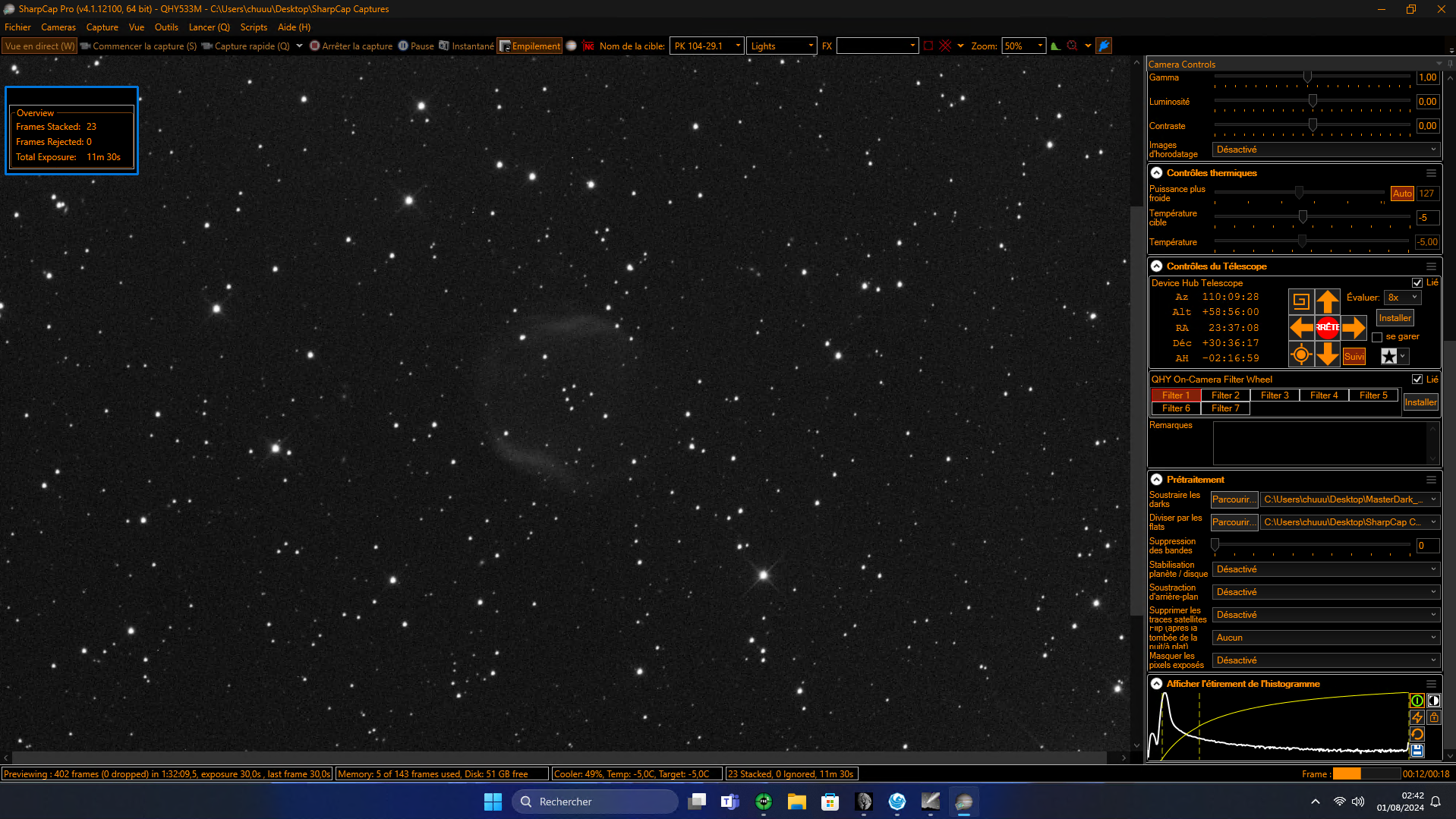Uncheck the Lié box for Device Hub Telescope
The image size is (1456, 819).
1417,283
